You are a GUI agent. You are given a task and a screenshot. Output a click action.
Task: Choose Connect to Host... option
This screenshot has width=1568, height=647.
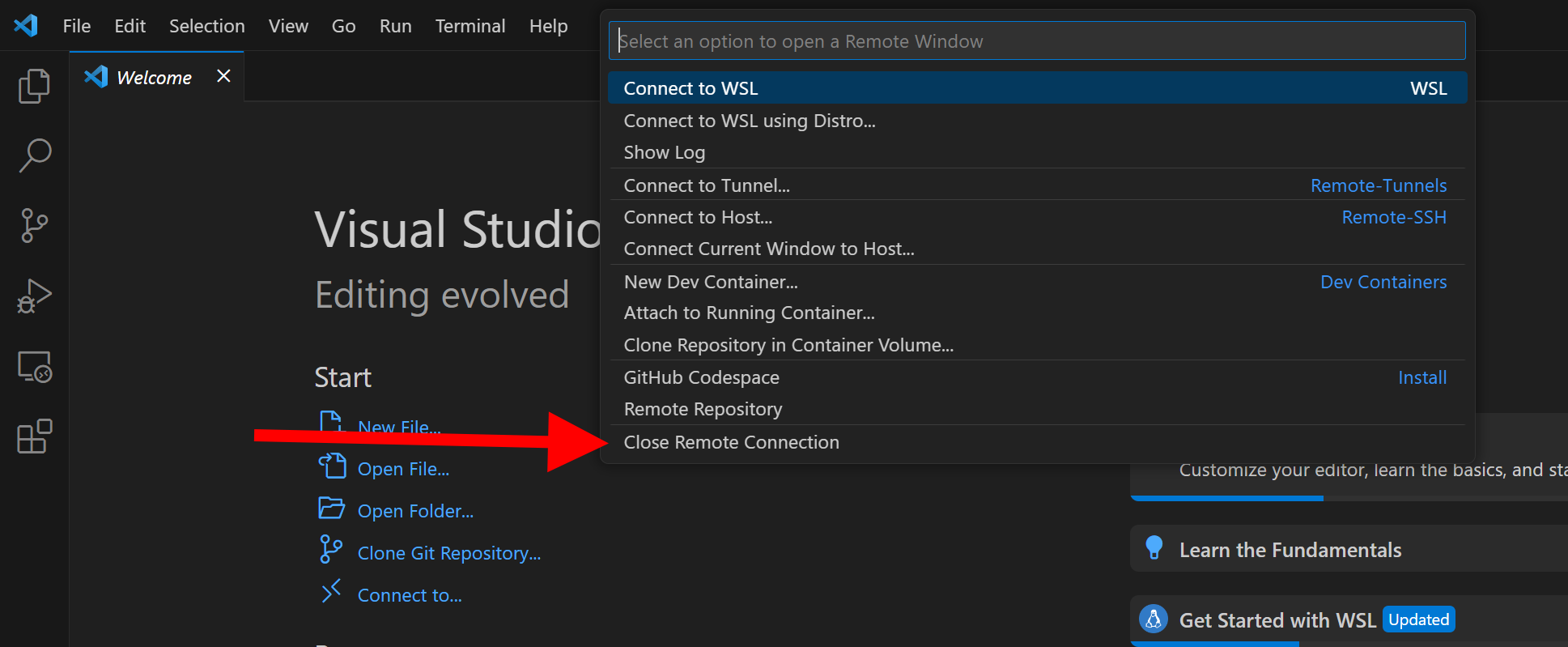point(1037,217)
